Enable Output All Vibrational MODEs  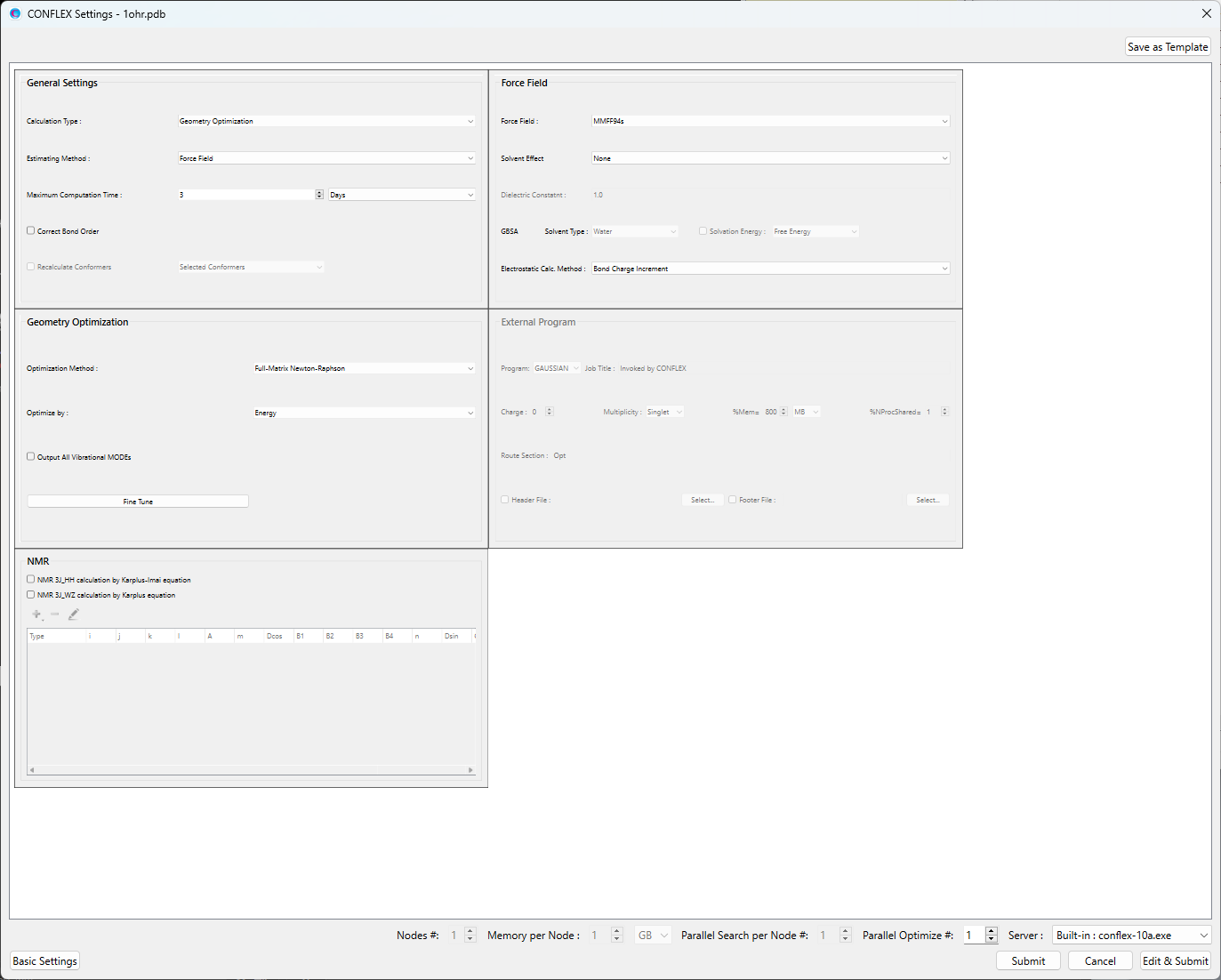(29, 456)
